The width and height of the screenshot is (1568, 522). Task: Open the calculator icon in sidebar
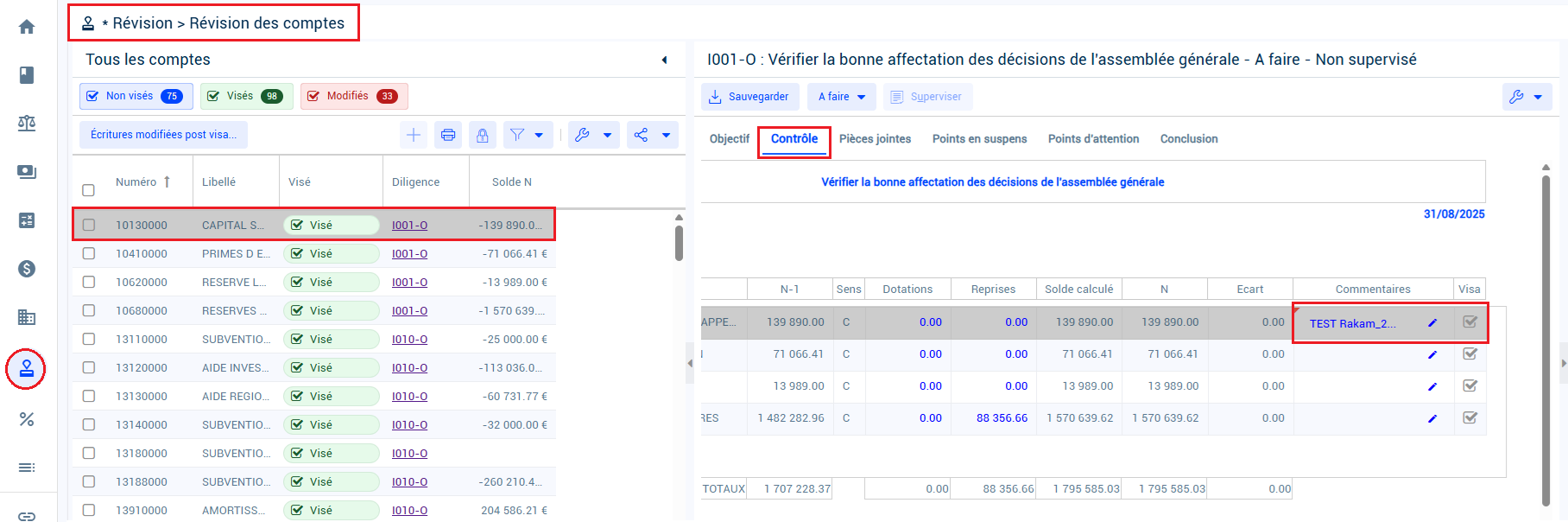pyautogui.click(x=27, y=220)
